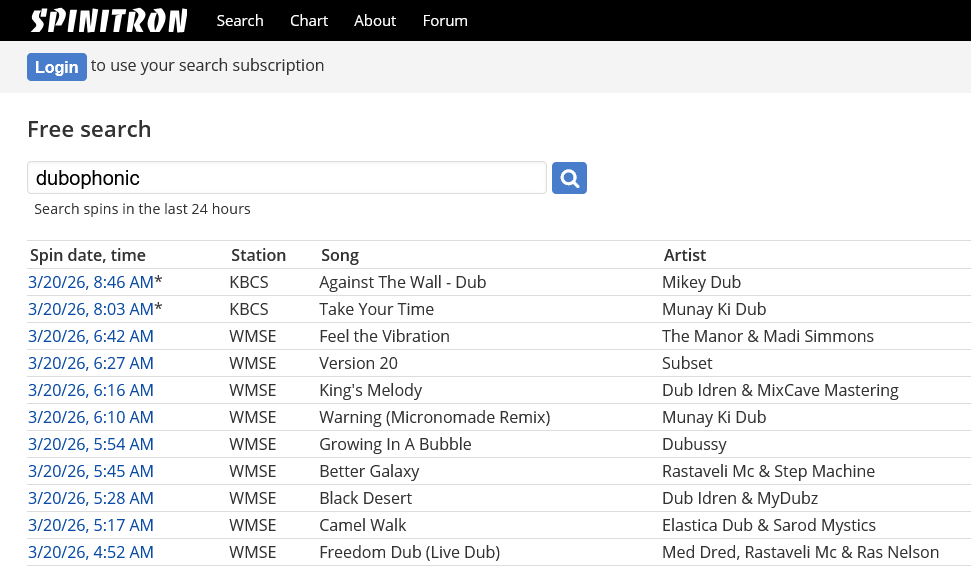Click the 'Free search' heading

(x=89, y=129)
